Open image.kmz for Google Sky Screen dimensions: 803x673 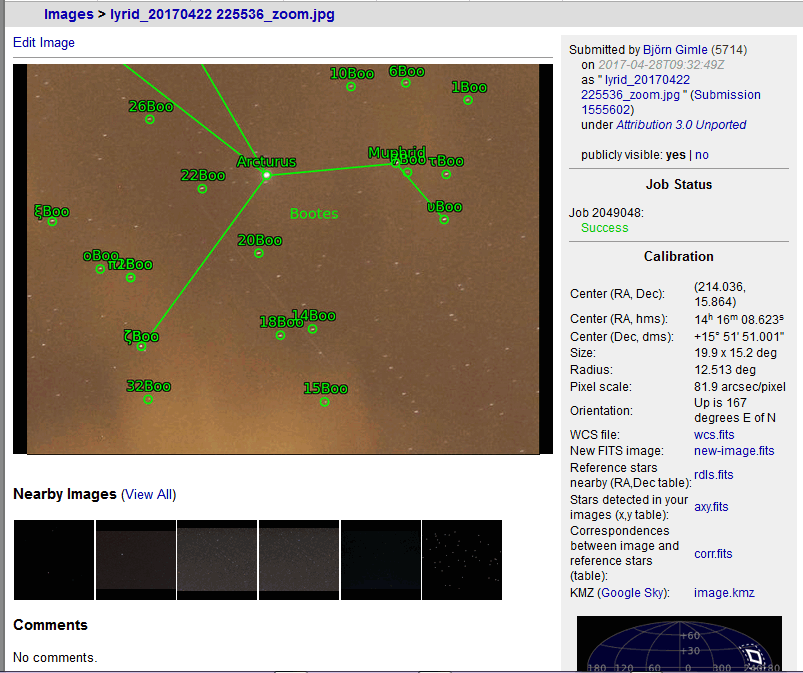(724, 593)
